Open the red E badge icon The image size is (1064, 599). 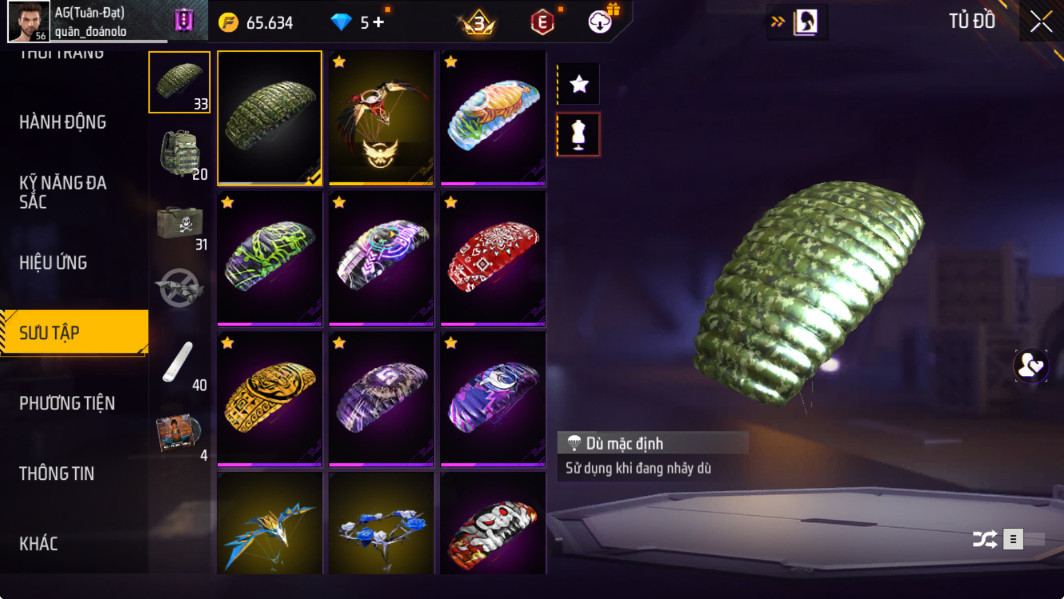pyautogui.click(x=542, y=22)
